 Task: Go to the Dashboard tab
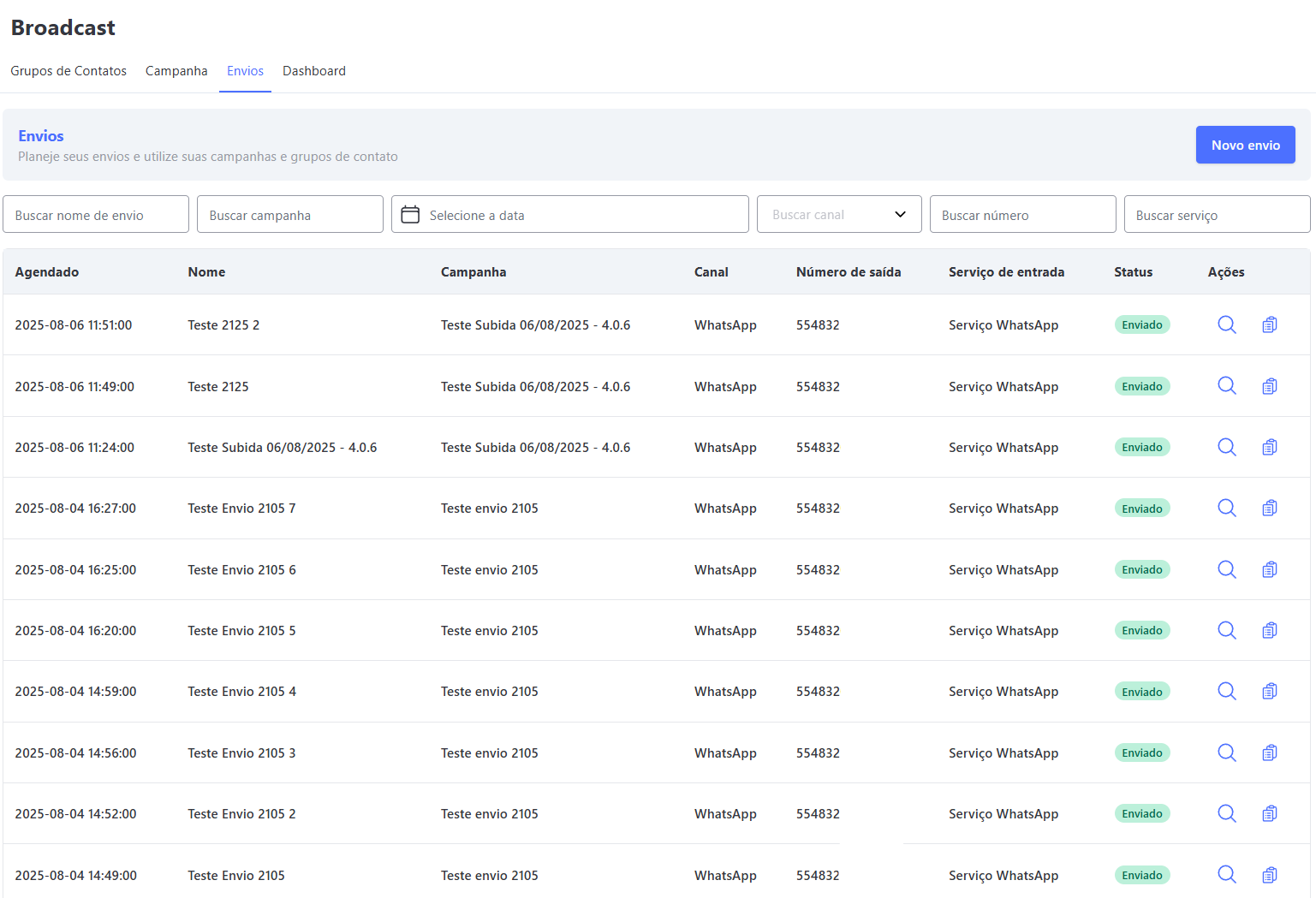click(314, 71)
